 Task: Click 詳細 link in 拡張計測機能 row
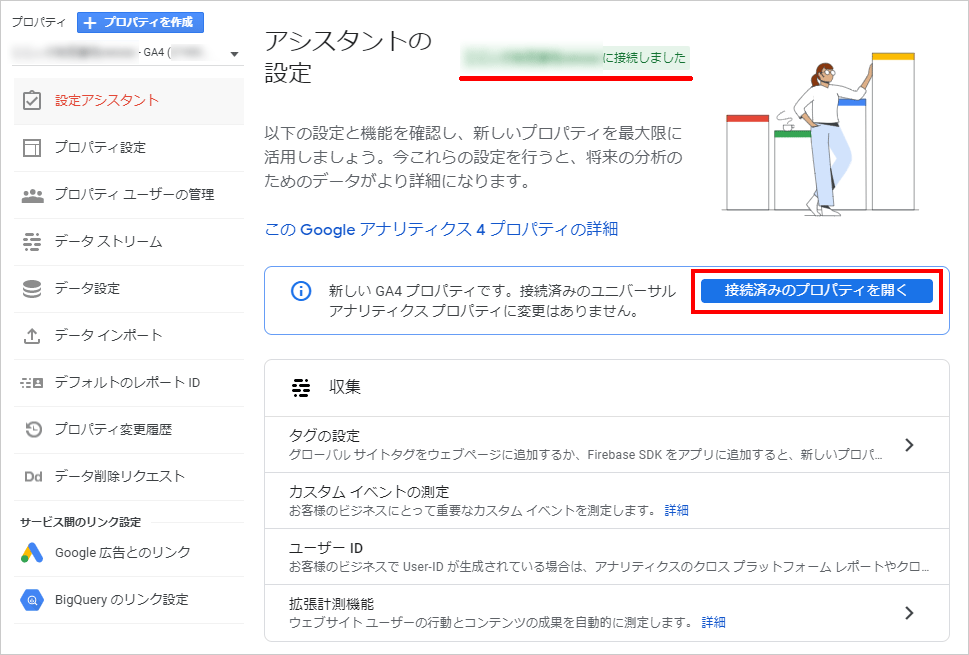pyautogui.click(x=713, y=622)
